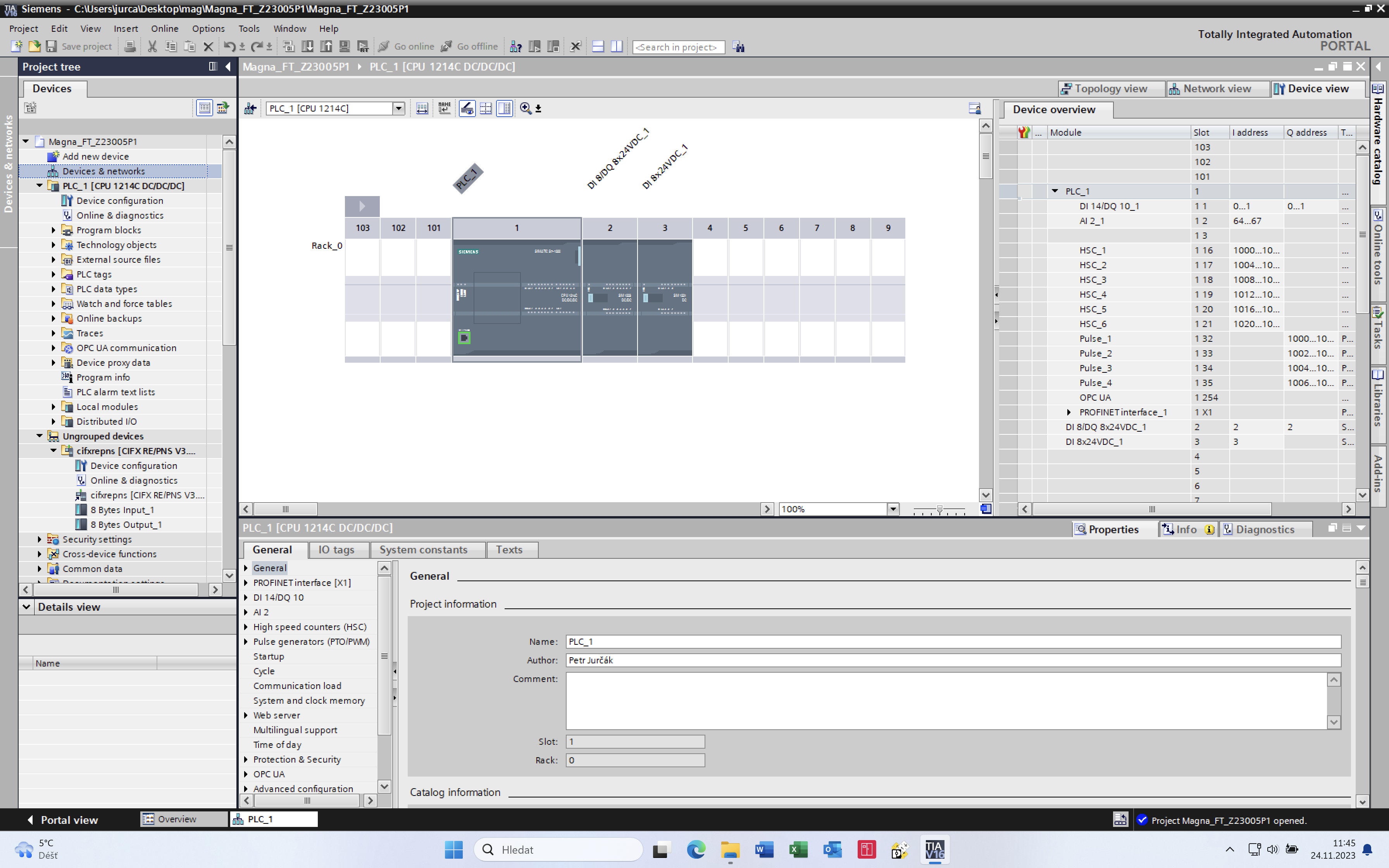Expand PROFINET interface [X1] in properties
Image resolution: width=1389 pixels, height=868 pixels.
(x=246, y=583)
